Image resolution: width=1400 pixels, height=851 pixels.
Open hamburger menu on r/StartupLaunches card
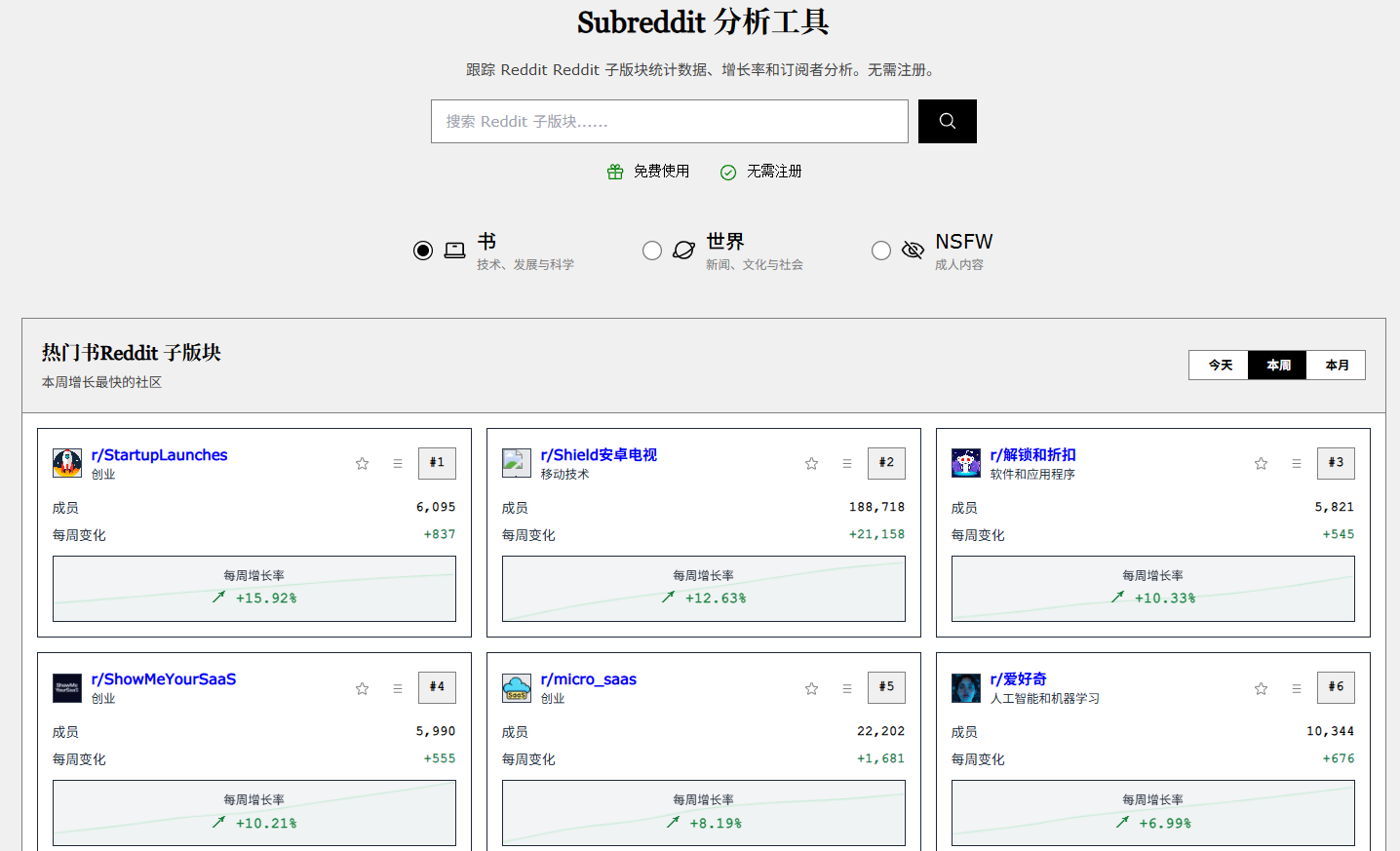(398, 464)
